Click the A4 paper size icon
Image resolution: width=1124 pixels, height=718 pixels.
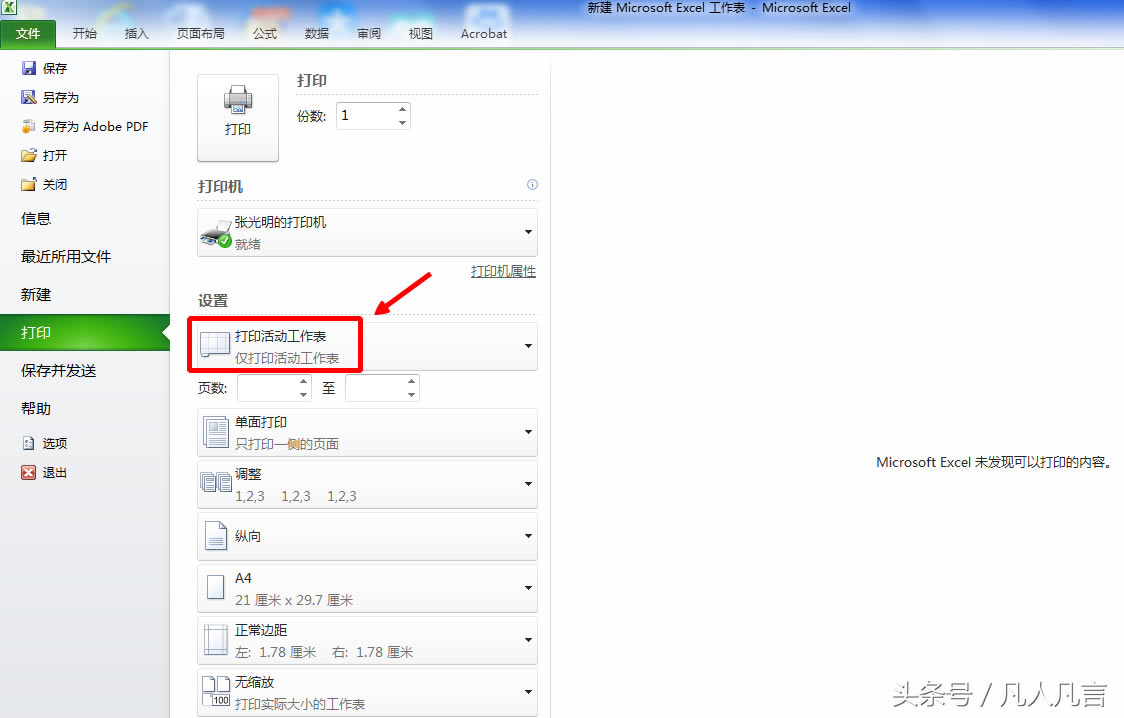tap(216, 587)
